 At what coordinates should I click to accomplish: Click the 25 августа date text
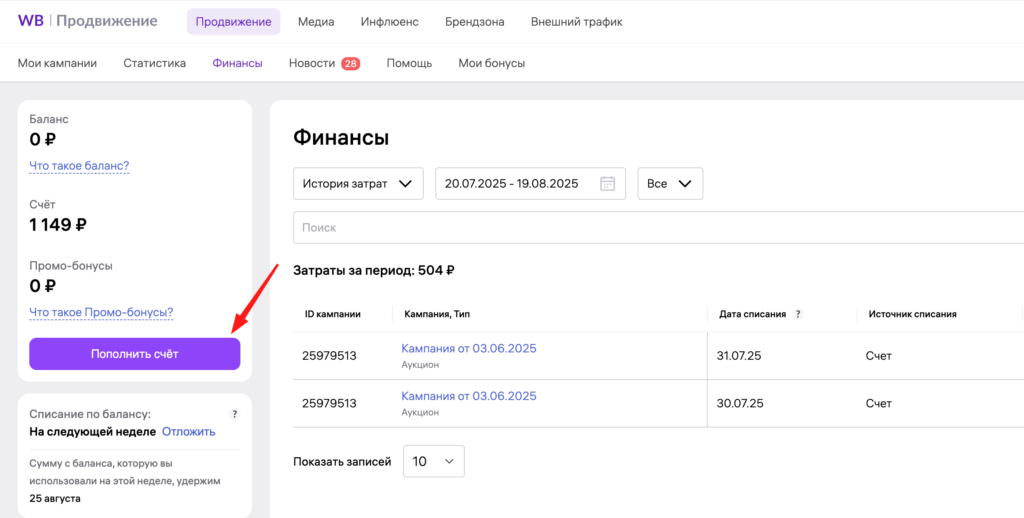point(55,498)
